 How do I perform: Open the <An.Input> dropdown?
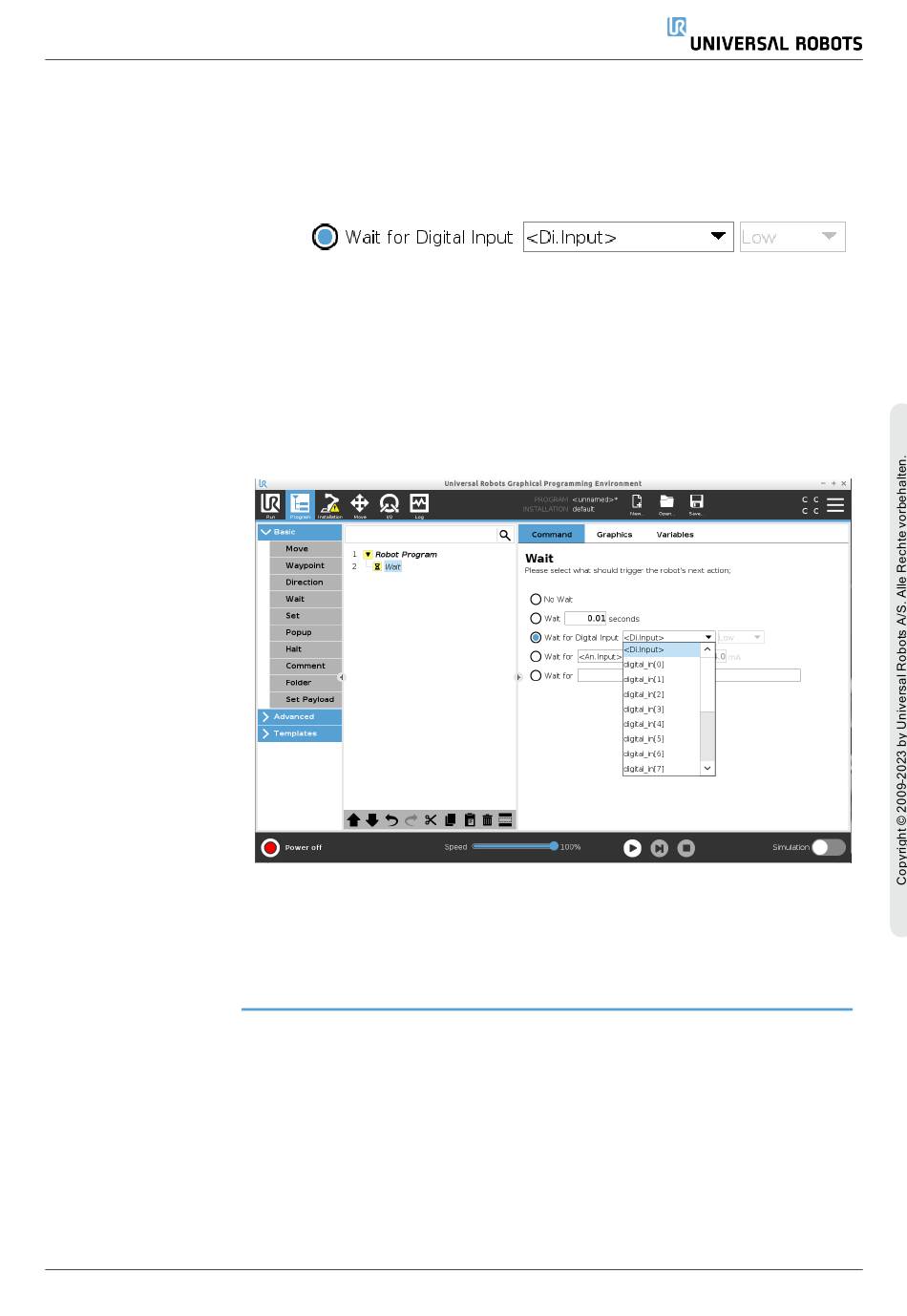(600, 656)
